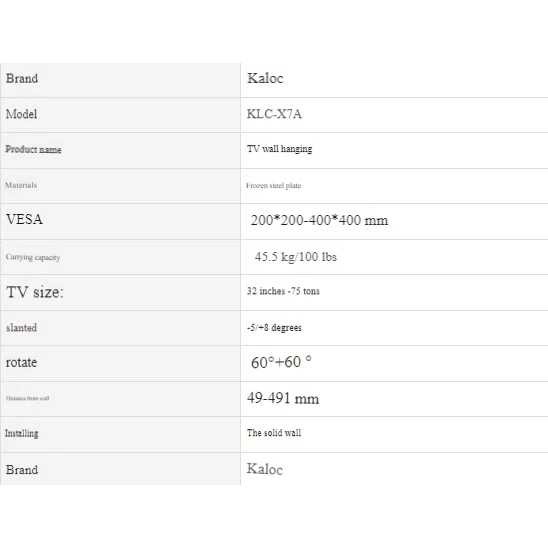The height and width of the screenshot is (548, 548).
Task: Click the Product name label
Action: click(33, 150)
